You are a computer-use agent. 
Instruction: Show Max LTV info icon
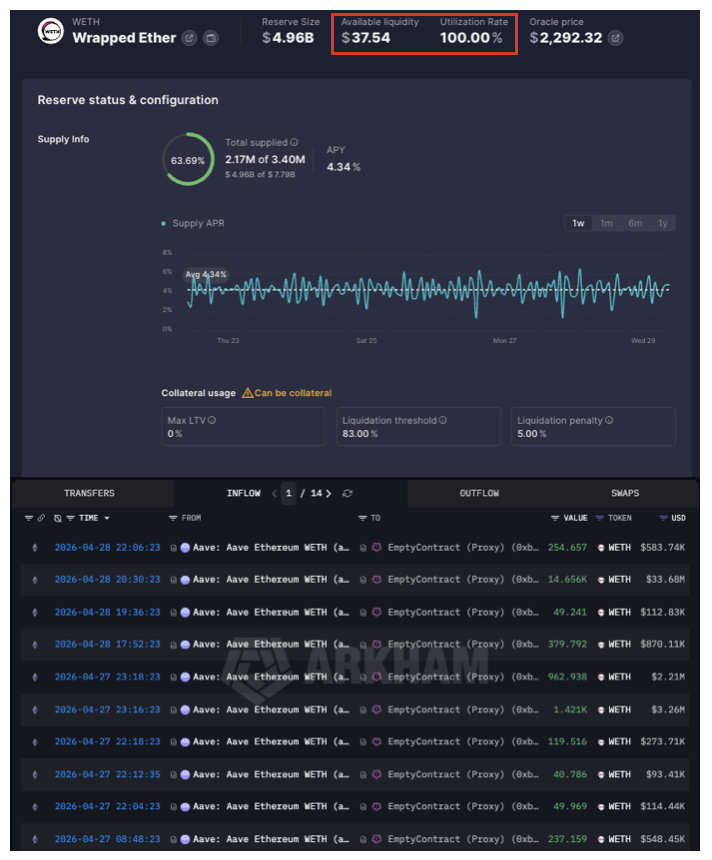[x=212, y=420]
